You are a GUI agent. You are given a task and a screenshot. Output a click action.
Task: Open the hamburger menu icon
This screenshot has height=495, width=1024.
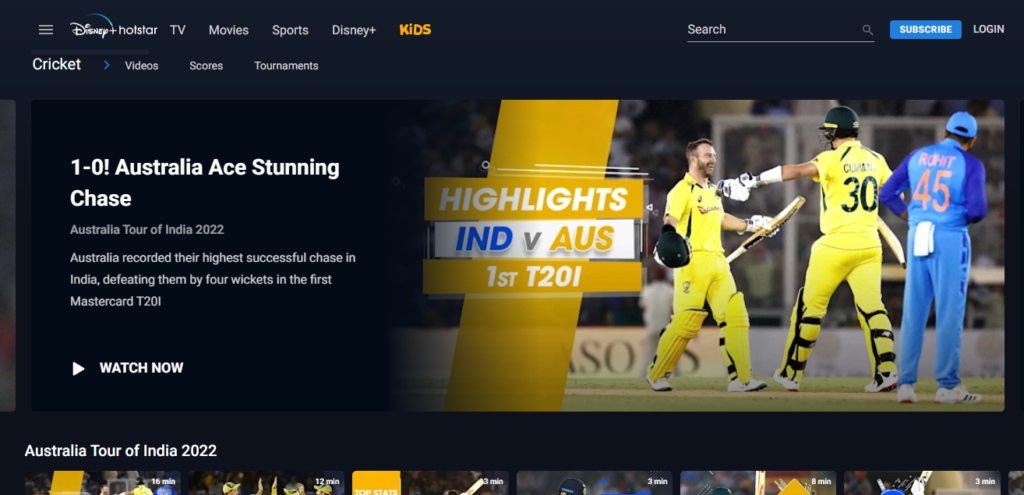46,29
